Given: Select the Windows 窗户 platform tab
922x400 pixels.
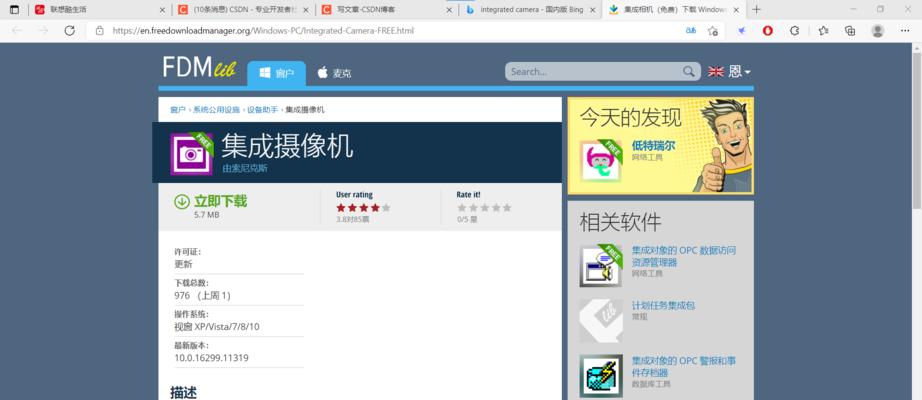Looking at the screenshot, I should click(x=276, y=74).
